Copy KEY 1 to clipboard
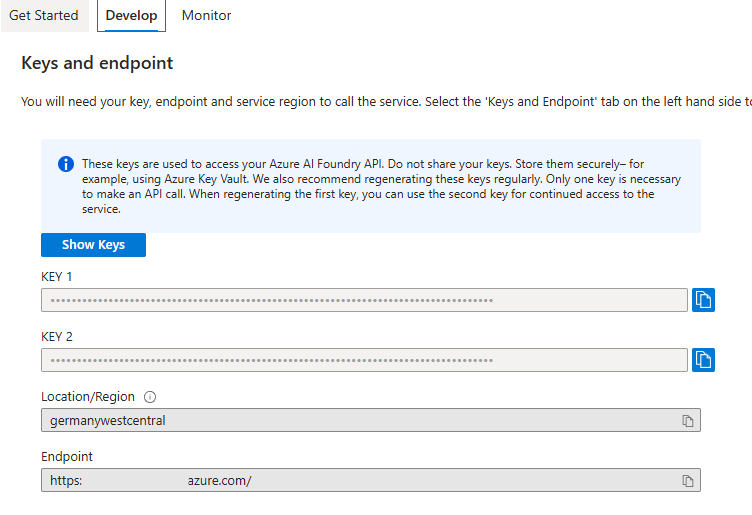The height and width of the screenshot is (515, 752). [703, 300]
